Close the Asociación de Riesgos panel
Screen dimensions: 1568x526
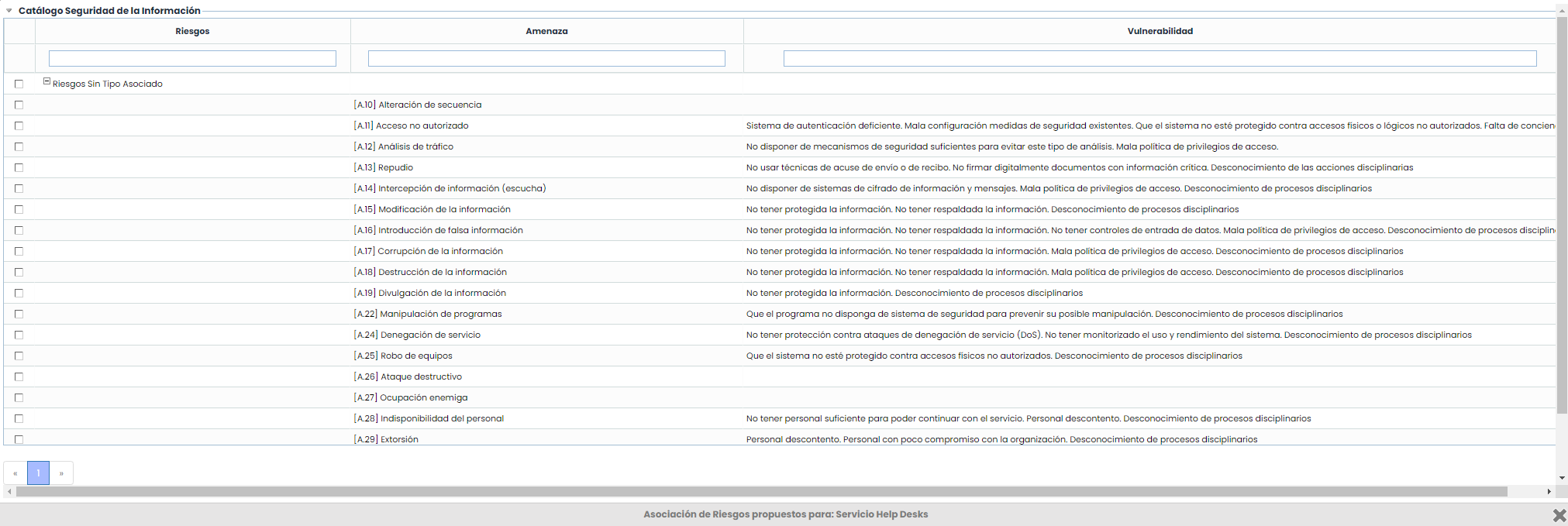pyautogui.click(x=1559, y=515)
